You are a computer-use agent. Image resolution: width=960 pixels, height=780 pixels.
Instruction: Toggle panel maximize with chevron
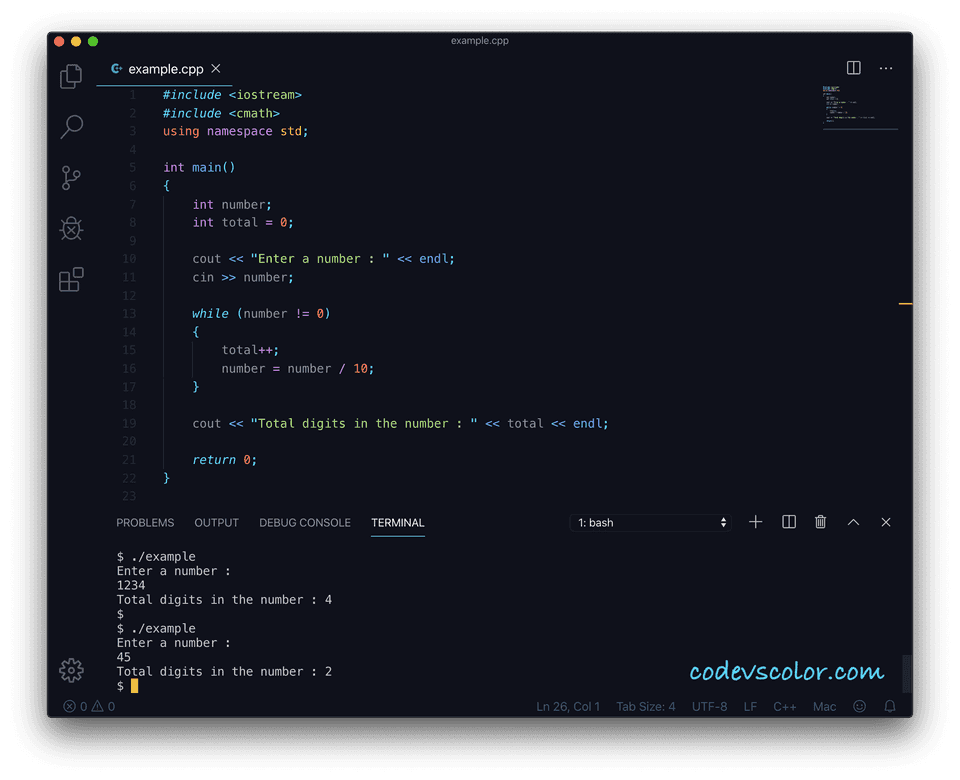(852, 521)
